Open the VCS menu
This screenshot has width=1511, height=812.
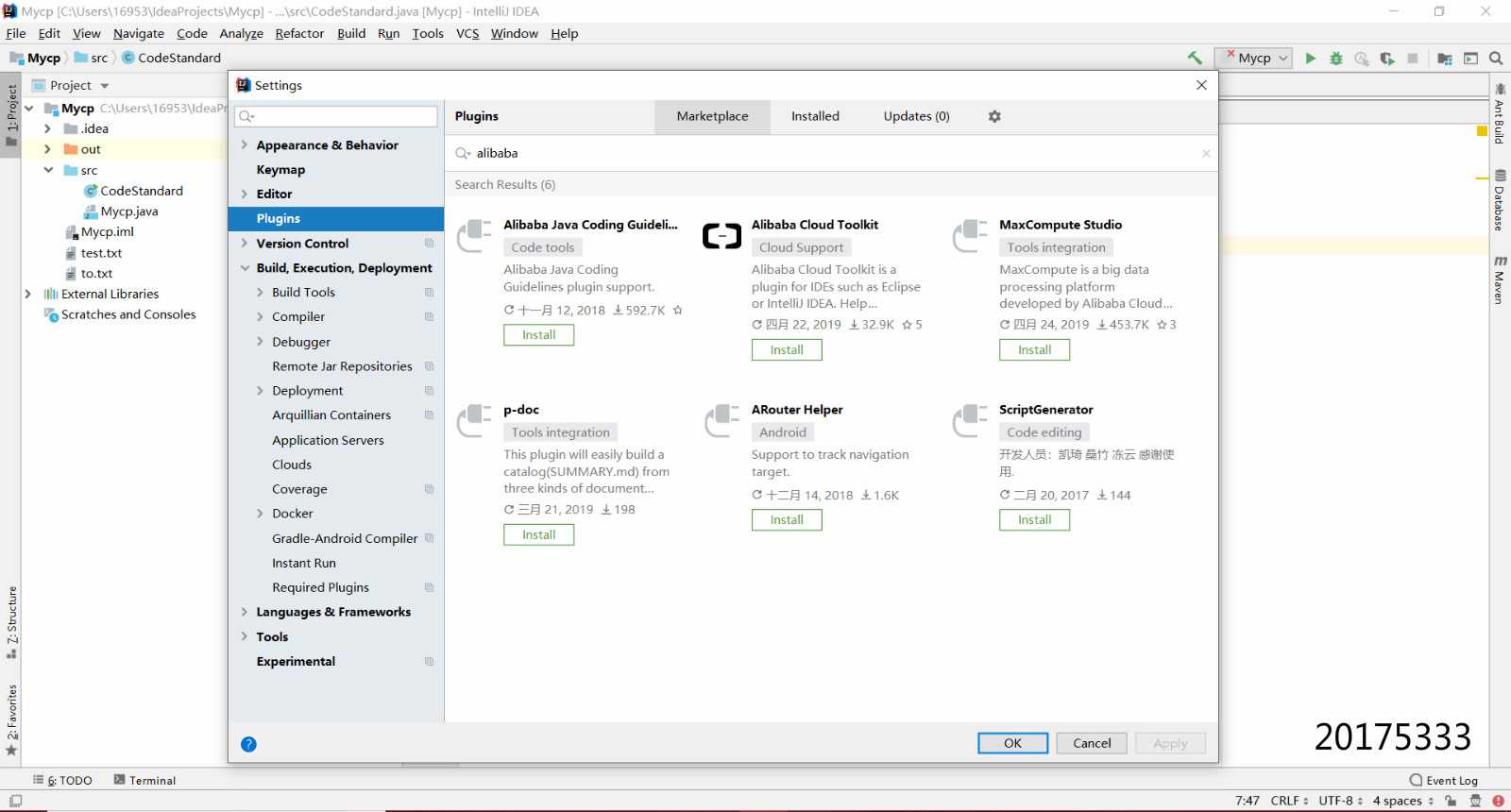pos(467,33)
